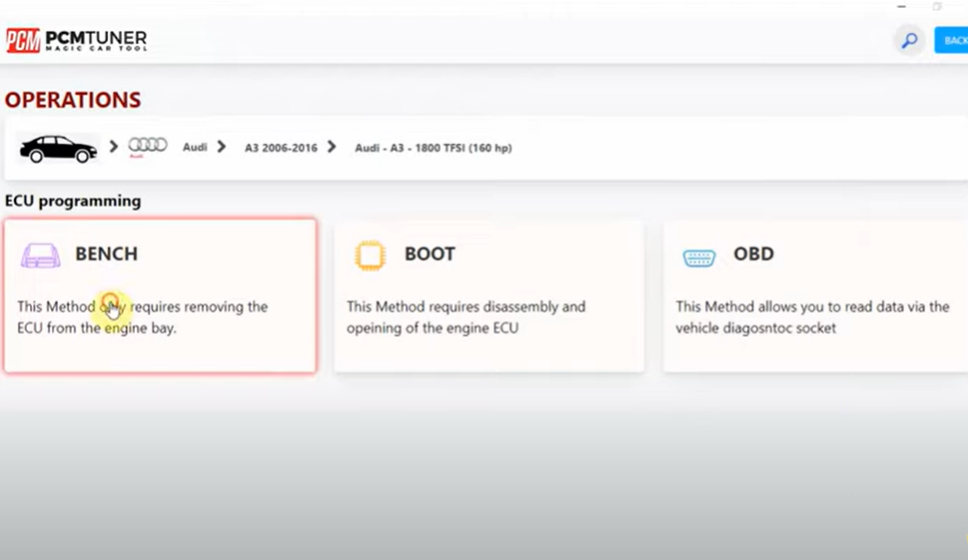Screen dimensions: 968x560
Task: Click the chevron after A3 2006-2016
Action: click(331, 147)
